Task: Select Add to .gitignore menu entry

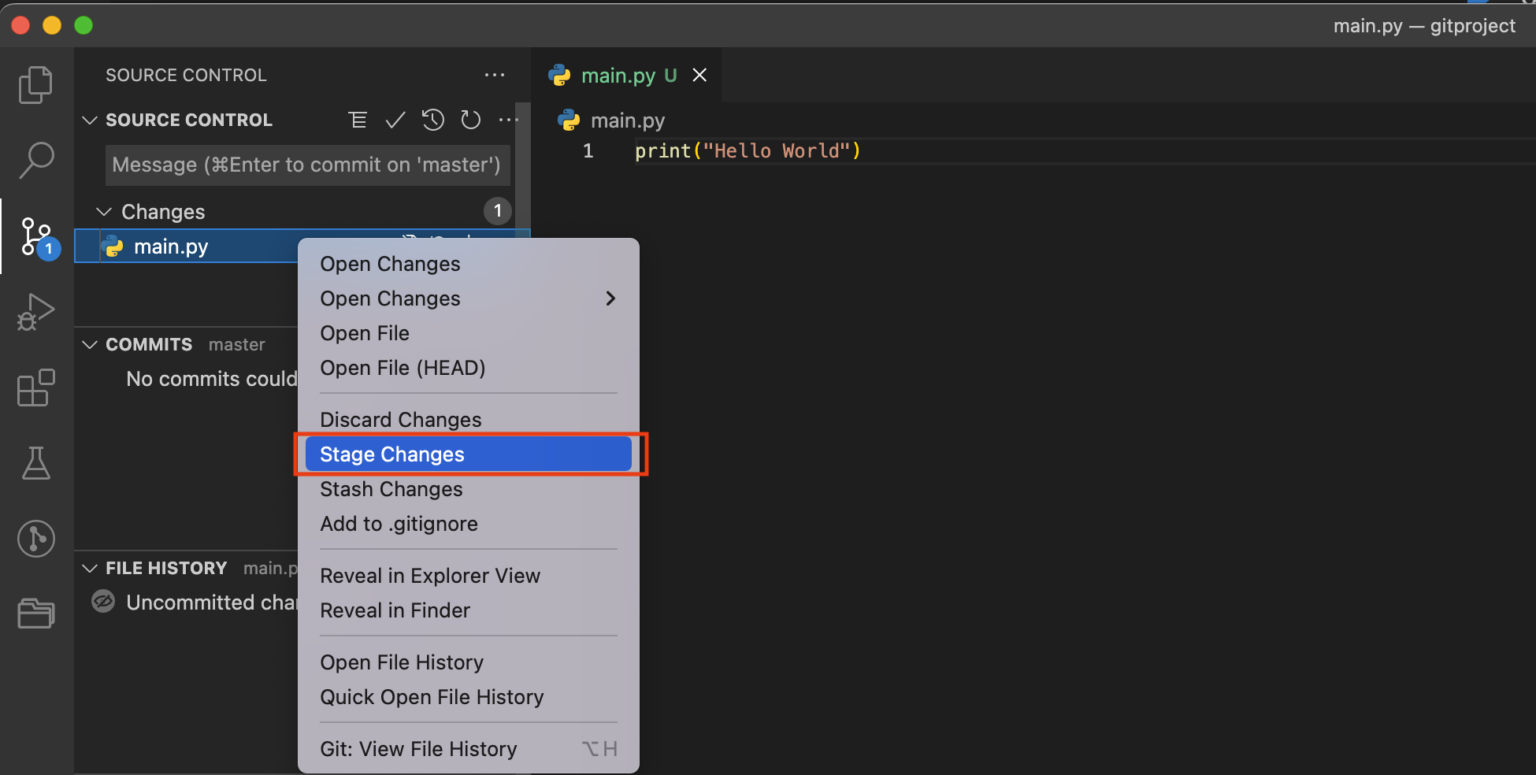Action: (x=399, y=524)
